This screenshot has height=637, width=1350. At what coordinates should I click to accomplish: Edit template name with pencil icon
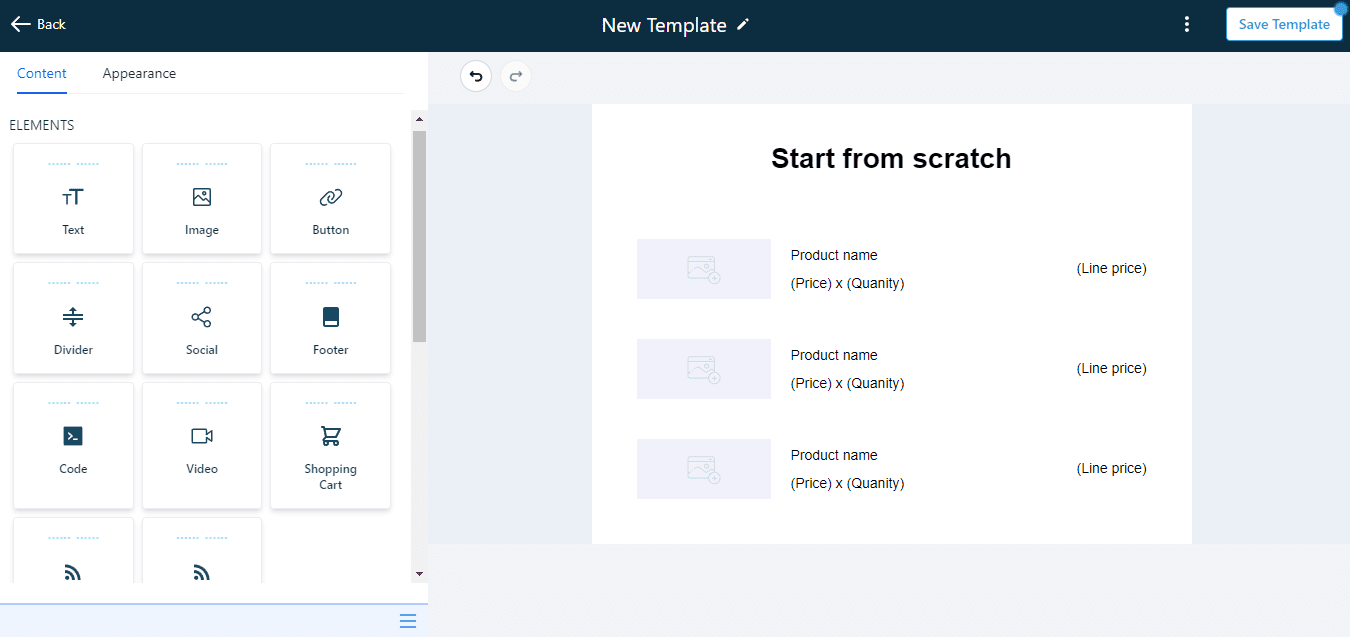[x=742, y=25]
